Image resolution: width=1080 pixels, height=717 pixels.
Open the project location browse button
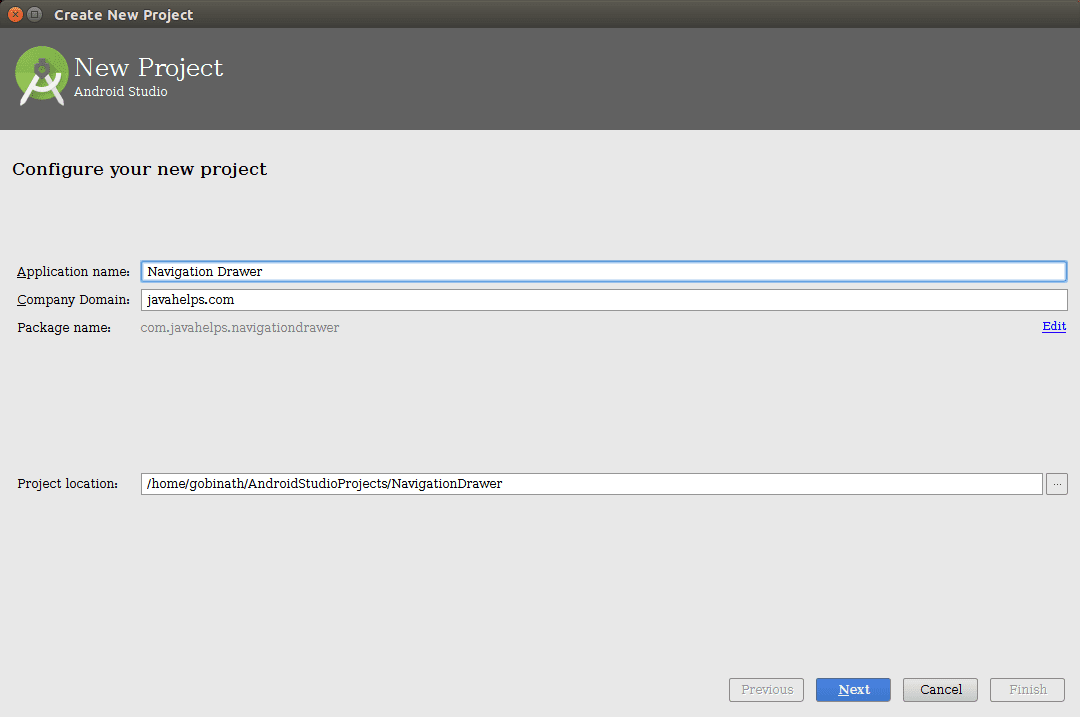[1057, 484]
